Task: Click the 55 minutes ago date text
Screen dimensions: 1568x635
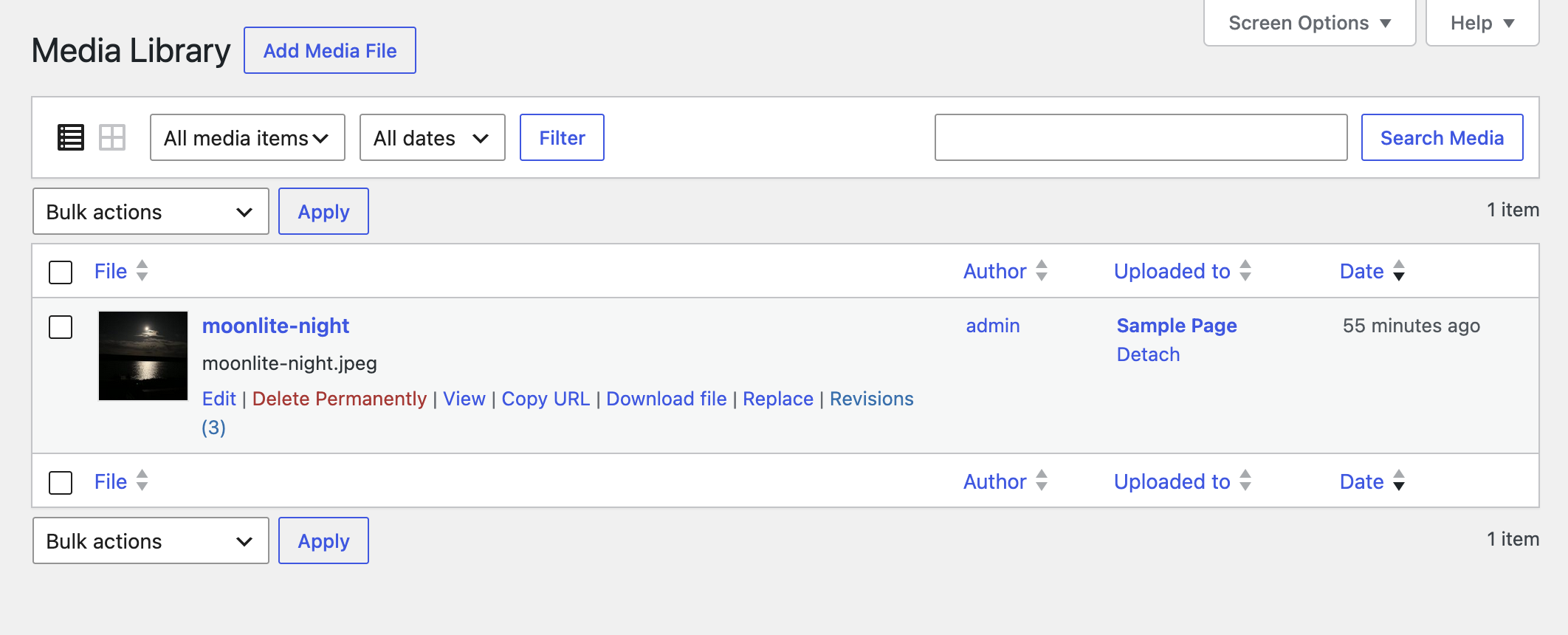Action: 1411,326
